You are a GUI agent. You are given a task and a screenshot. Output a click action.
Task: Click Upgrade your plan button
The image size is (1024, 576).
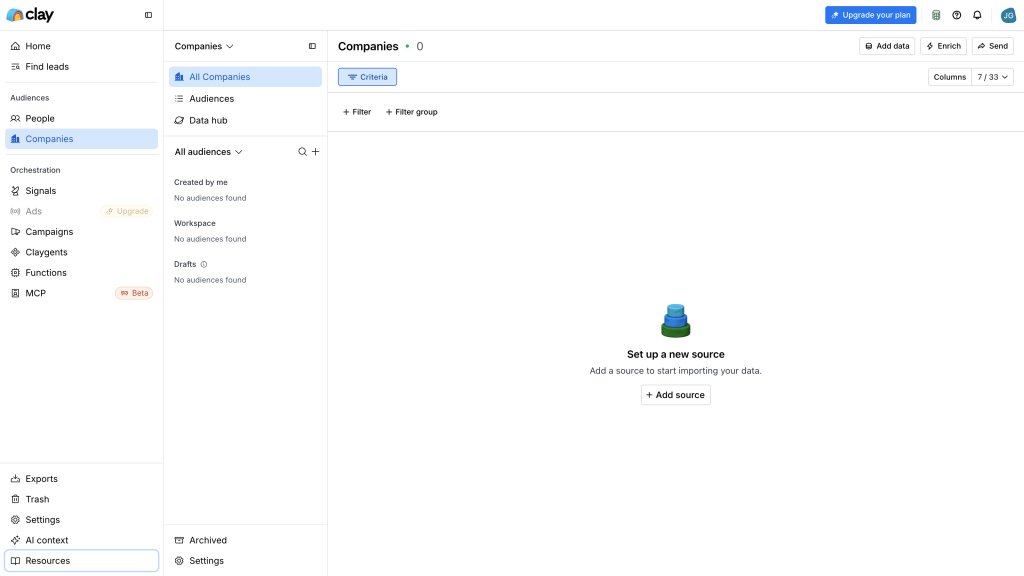(871, 15)
